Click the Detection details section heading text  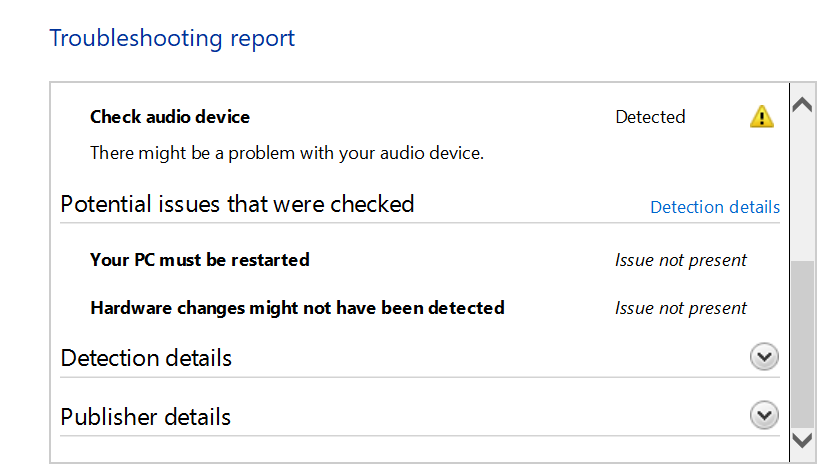[x=146, y=357]
